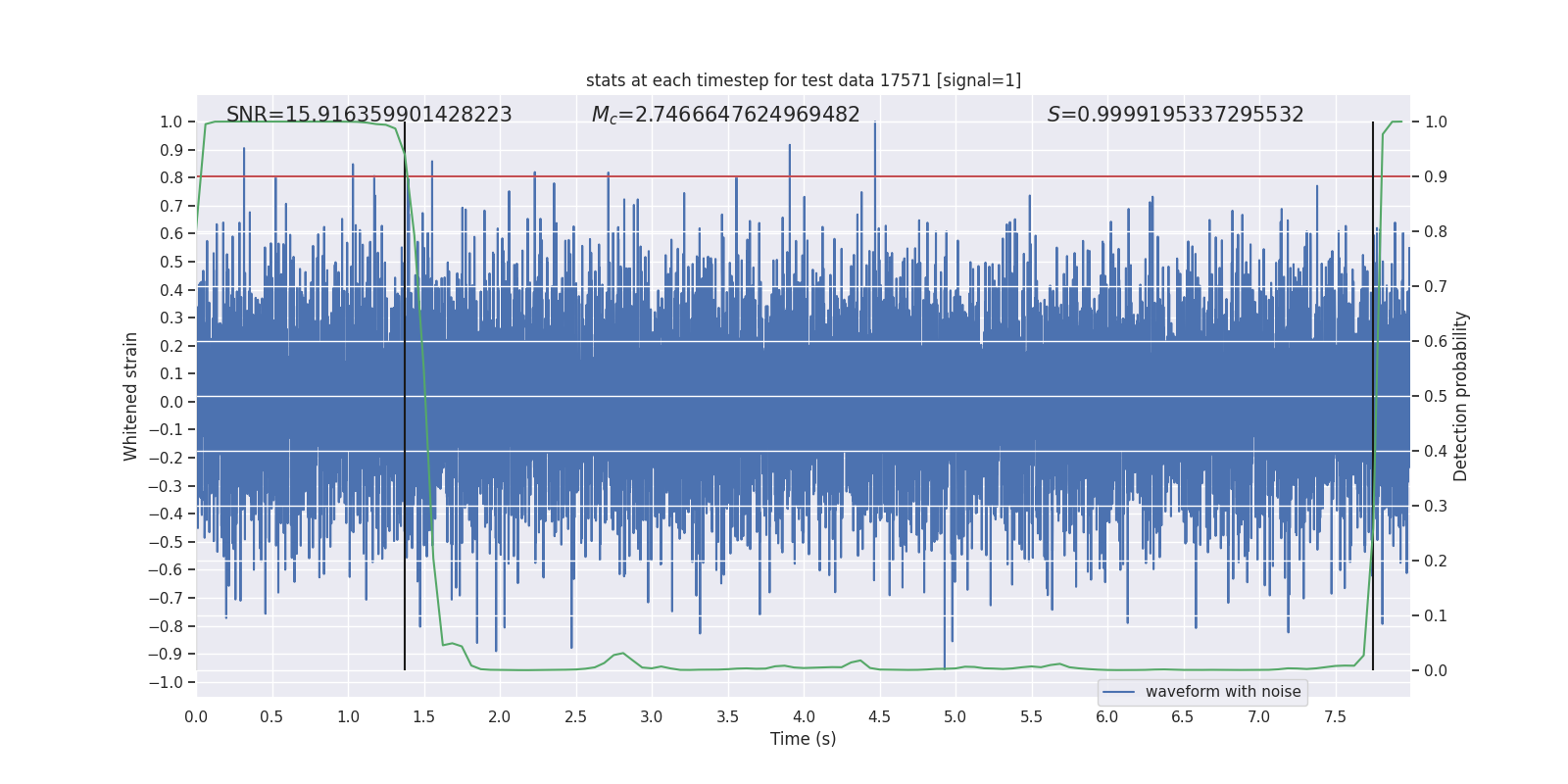Click the −0.9 whitened strain tick label
1568x784 pixels.
168,654
